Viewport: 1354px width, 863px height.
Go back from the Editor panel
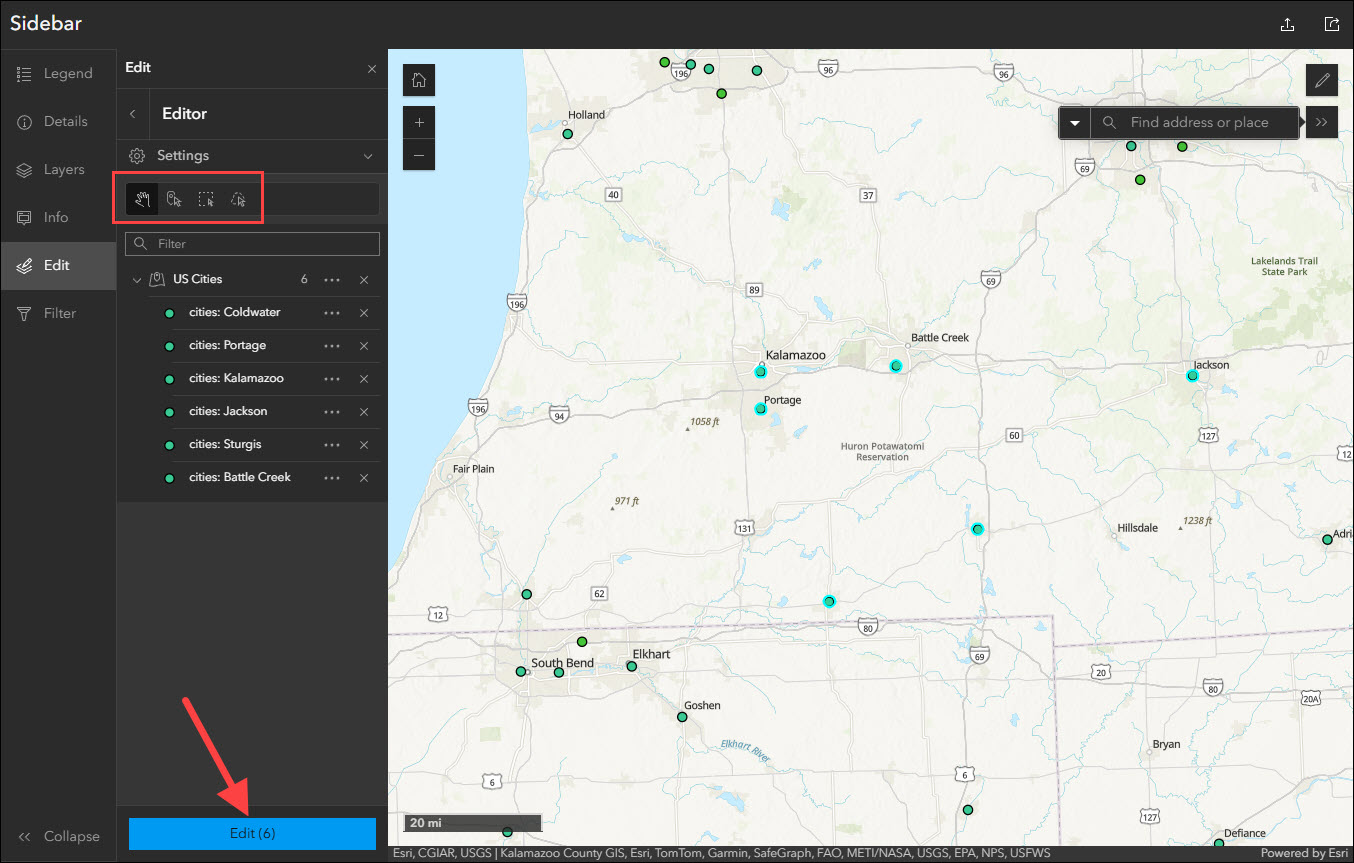pos(133,114)
